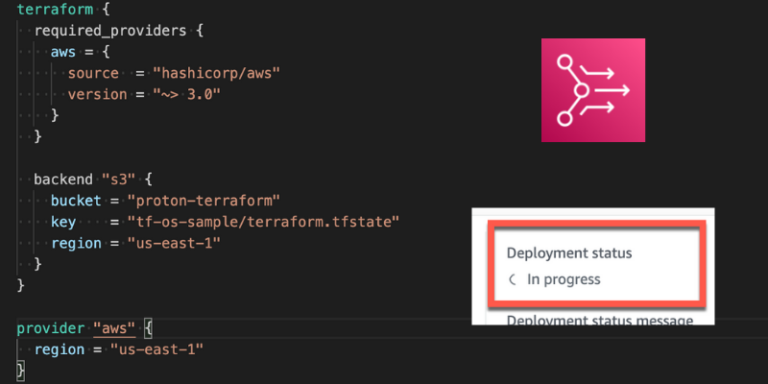Click the provider region "us-east-1" value

point(157,350)
